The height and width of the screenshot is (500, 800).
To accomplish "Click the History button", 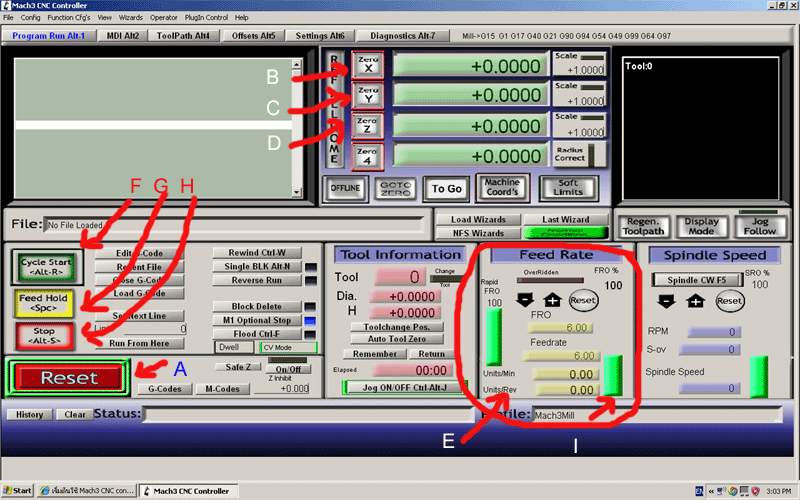I will tap(30, 414).
